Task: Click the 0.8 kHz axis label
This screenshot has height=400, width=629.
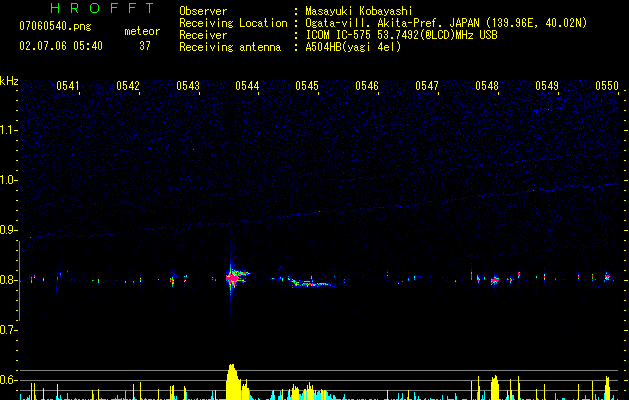Action: [8, 280]
